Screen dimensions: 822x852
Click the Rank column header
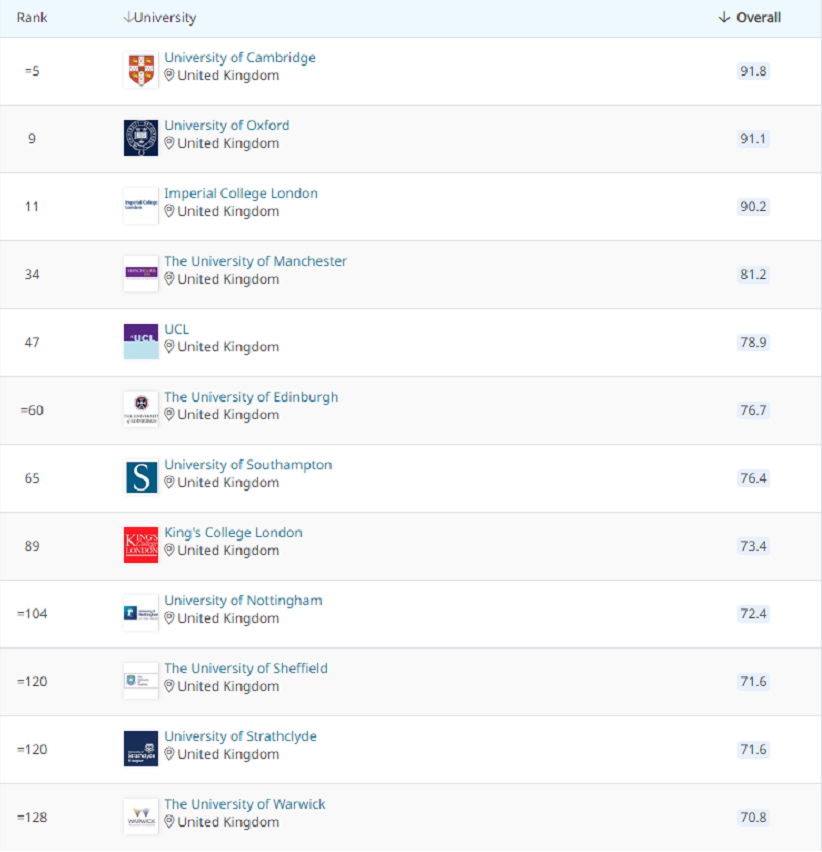click(x=32, y=18)
